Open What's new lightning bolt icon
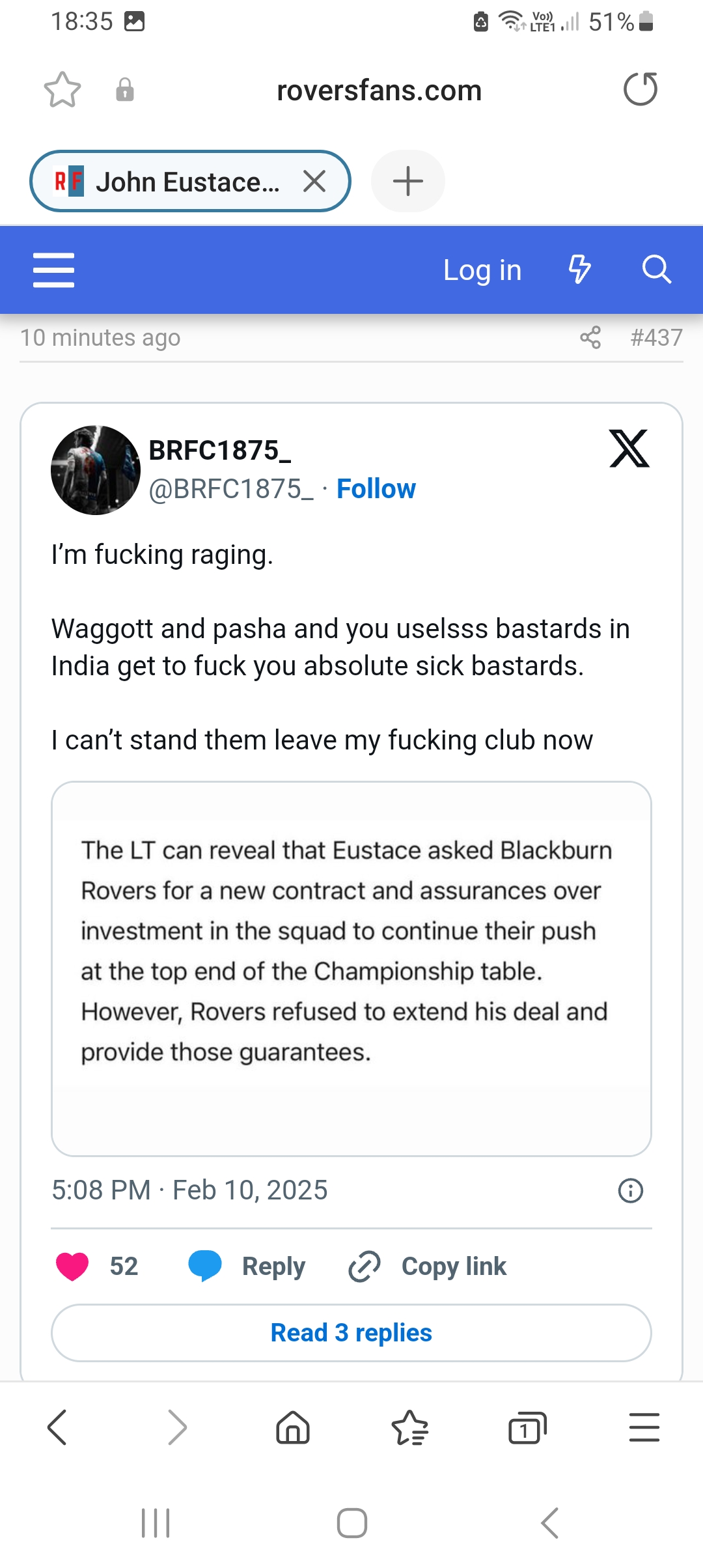Image resolution: width=703 pixels, height=1568 pixels. coord(579,270)
